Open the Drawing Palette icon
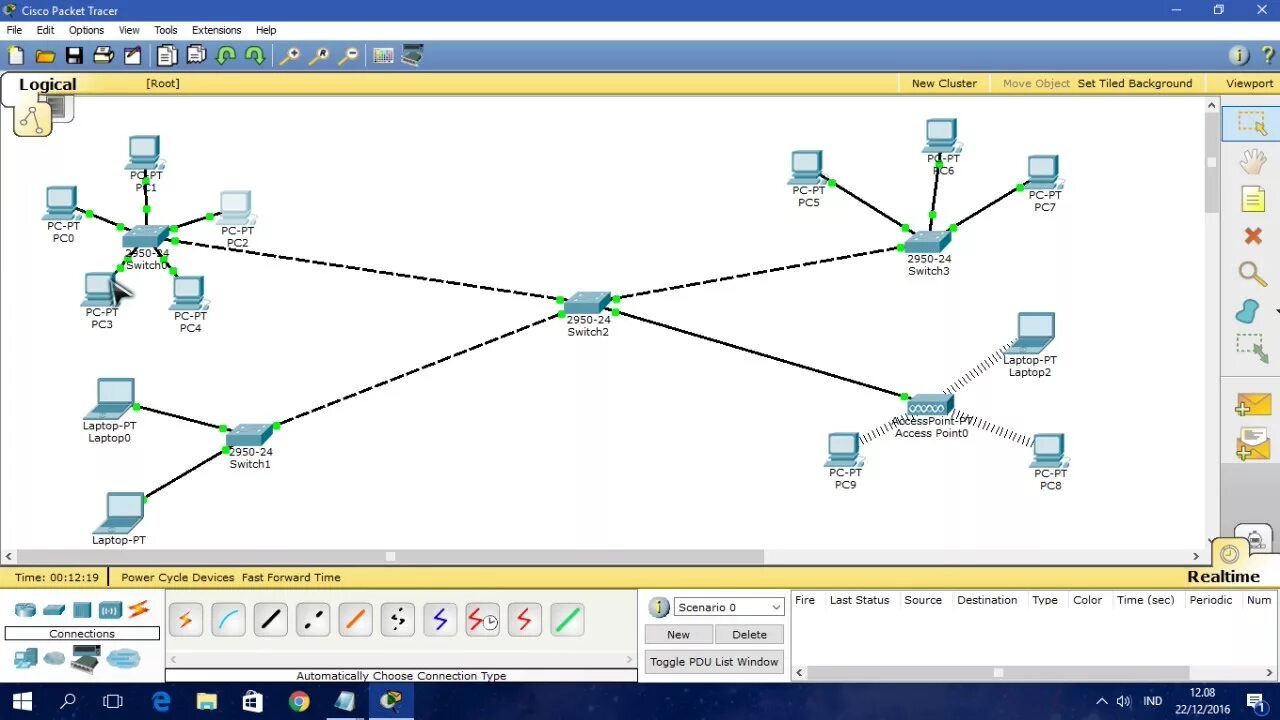This screenshot has width=1280, height=720. pyautogui.click(x=383, y=56)
